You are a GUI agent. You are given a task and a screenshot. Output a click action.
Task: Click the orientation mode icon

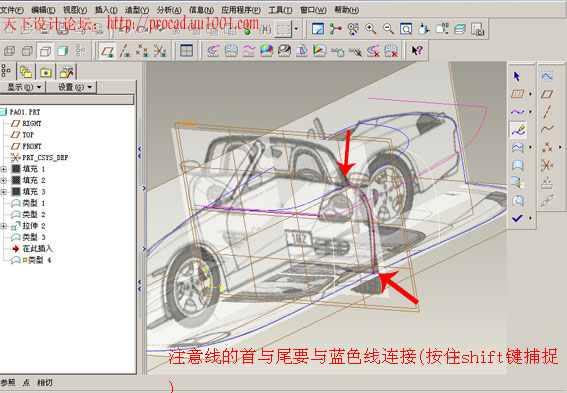(x=353, y=29)
